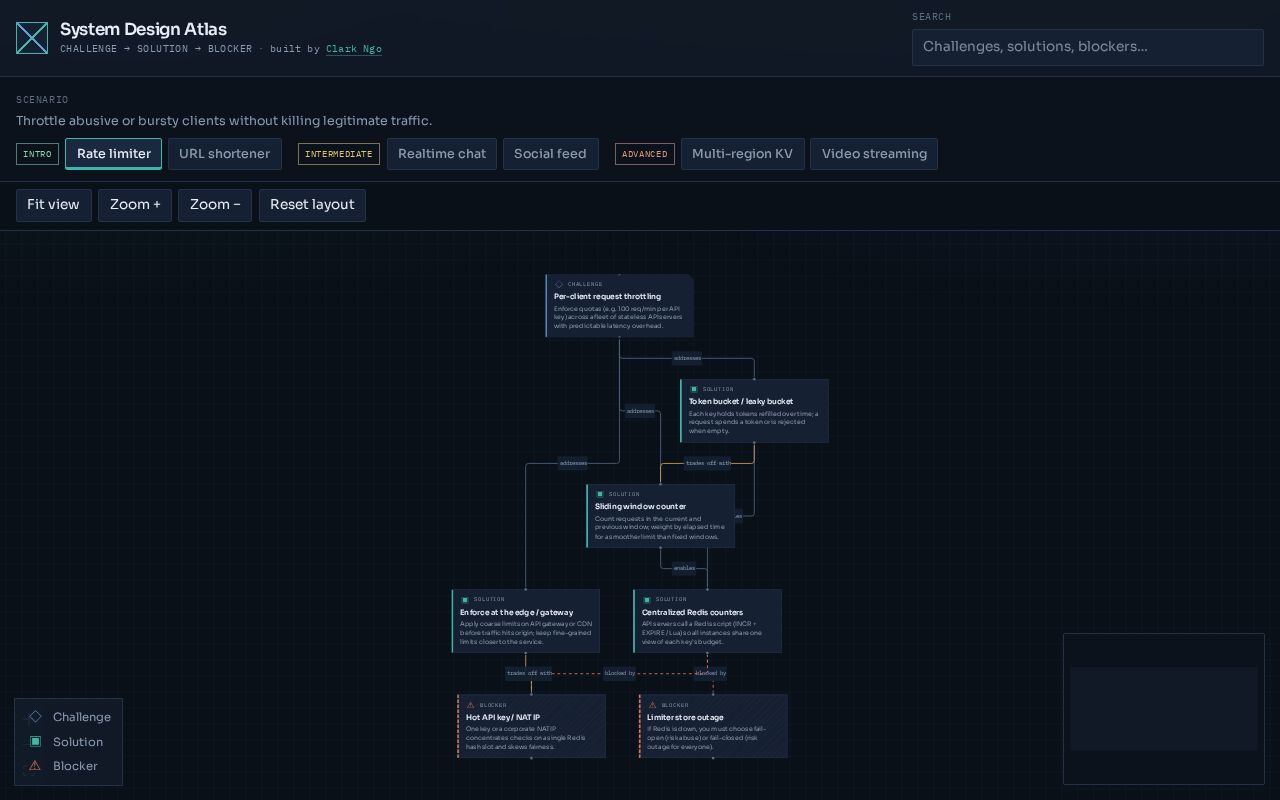Screen dimensions: 1280x800
Task: Select the Rate limiter scenario tab
Action: click(114, 154)
